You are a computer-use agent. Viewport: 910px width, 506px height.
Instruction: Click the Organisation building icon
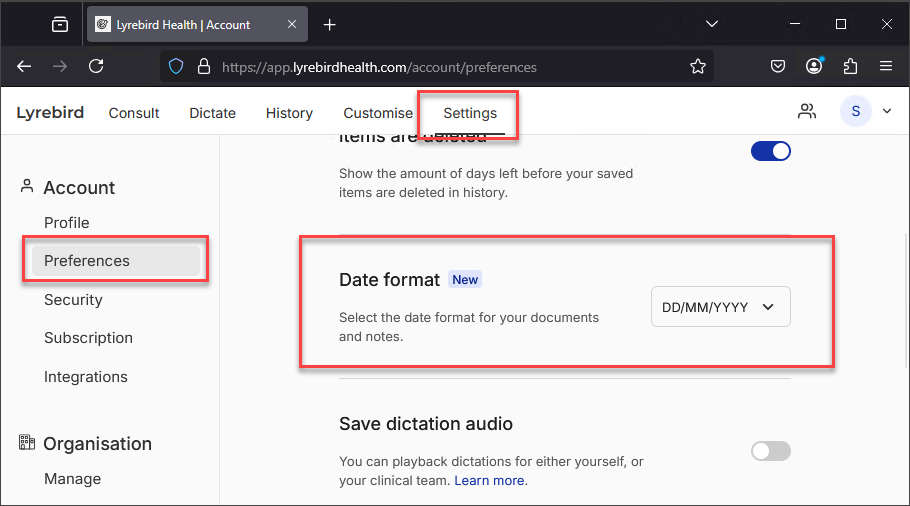tap(27, 442)
